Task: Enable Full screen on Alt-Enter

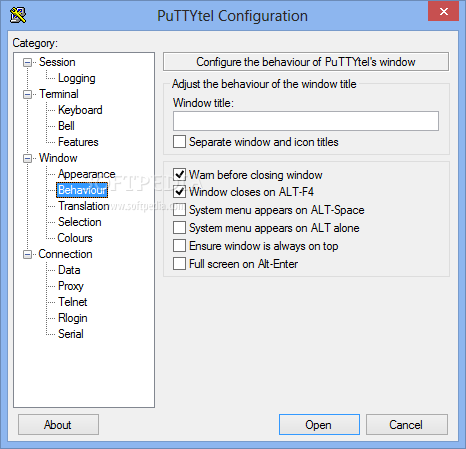Action: pyautogui.click(x=179, y=264)
